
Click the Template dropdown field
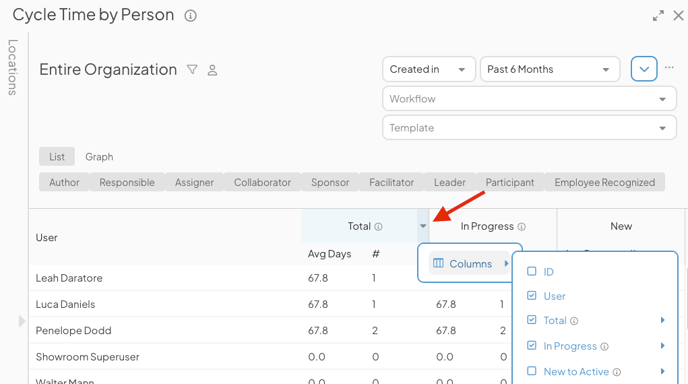(529, 128)
